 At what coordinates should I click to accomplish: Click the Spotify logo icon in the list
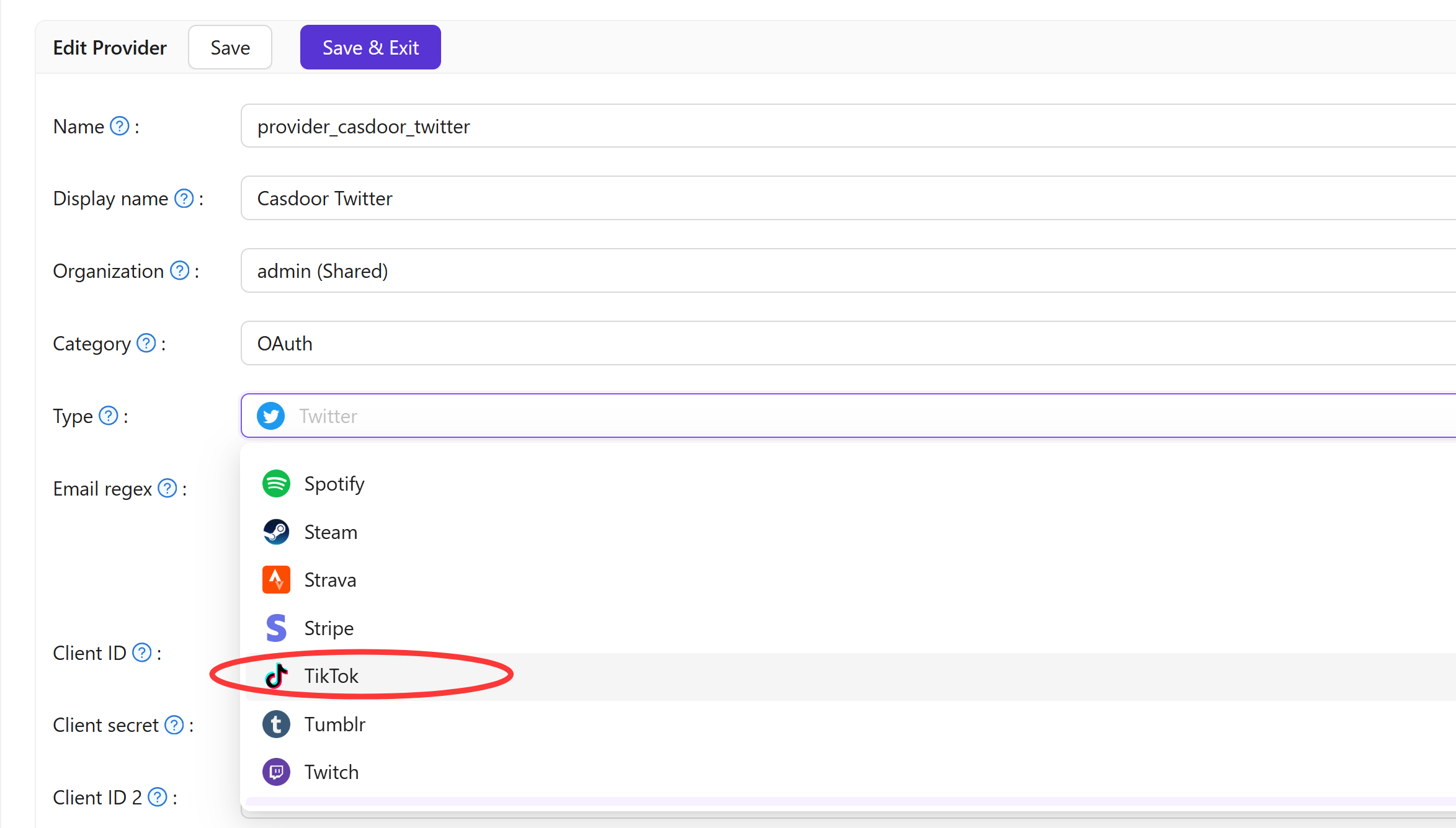click(276, 484)
